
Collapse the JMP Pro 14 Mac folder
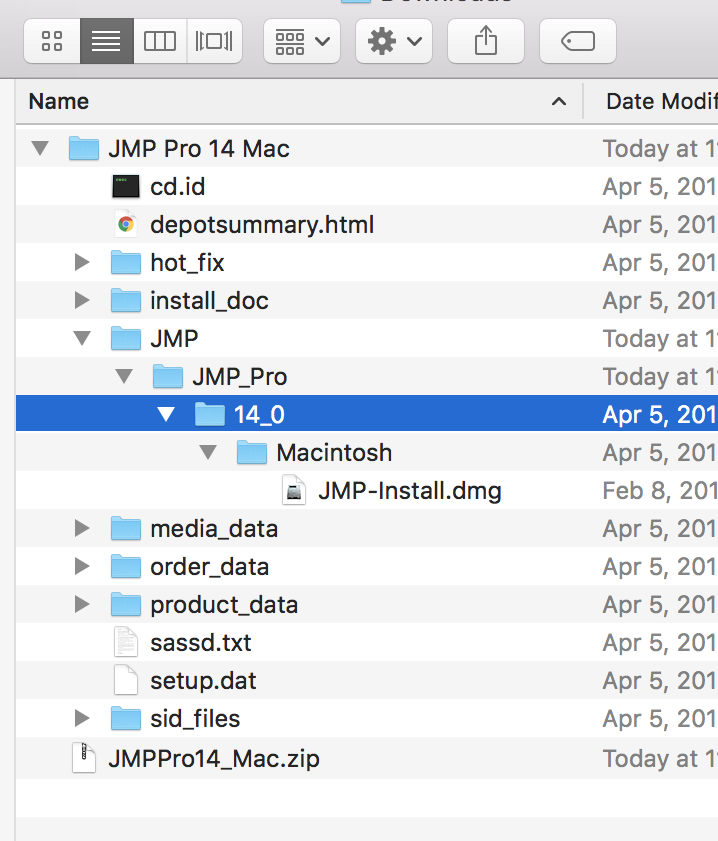click(38, 148)
